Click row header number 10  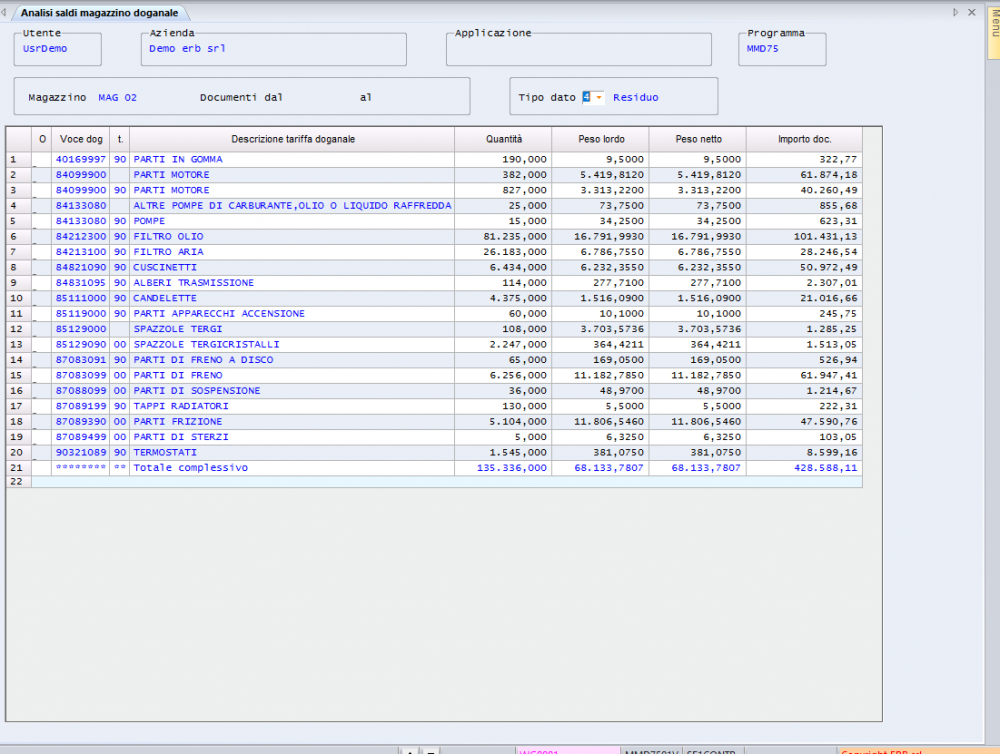[18, 298]
